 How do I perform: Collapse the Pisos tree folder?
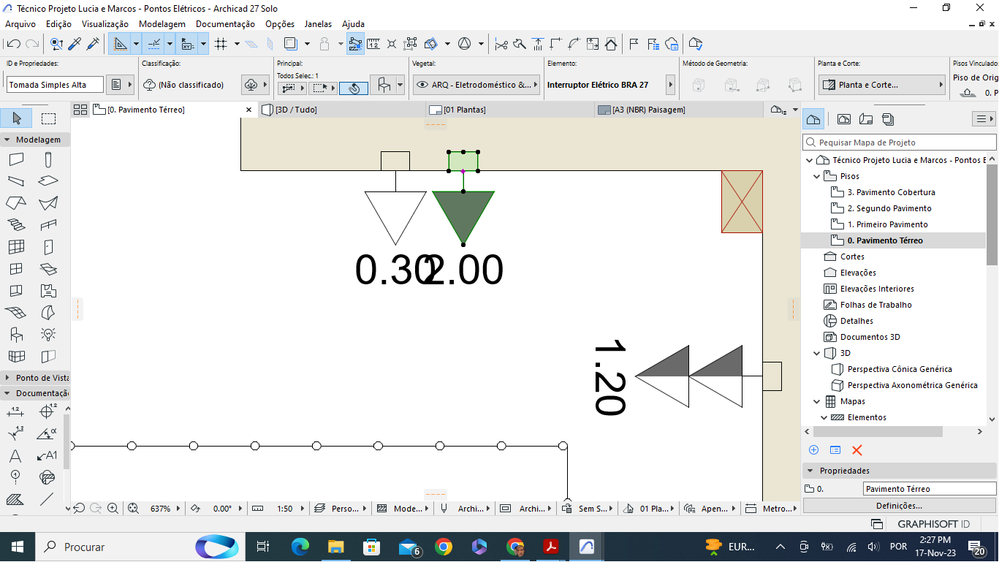[x=817, y=177]
